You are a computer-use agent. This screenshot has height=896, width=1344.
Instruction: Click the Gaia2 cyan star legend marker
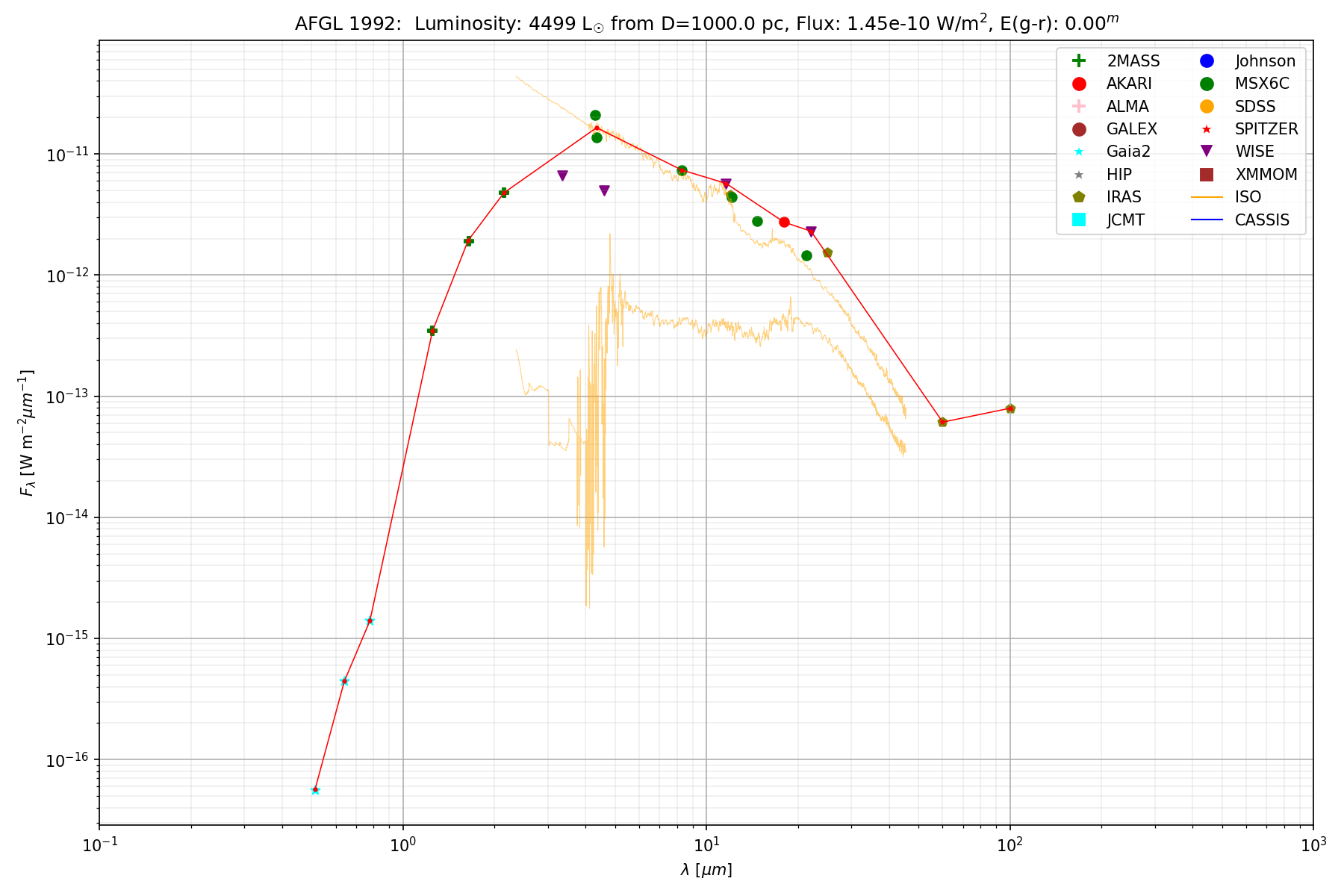[x=1078, y=152]
